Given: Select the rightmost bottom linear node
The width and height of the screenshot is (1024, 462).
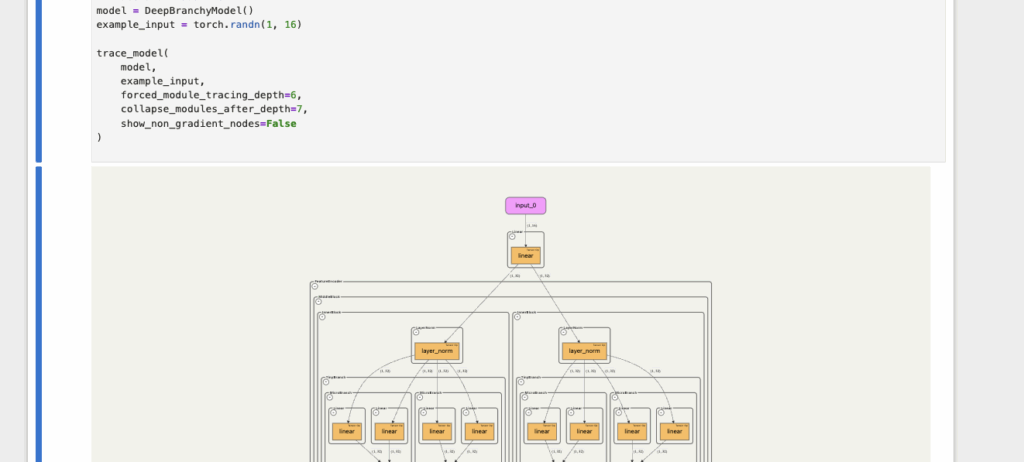Looking at the screenshot, I should coord(674,432).
